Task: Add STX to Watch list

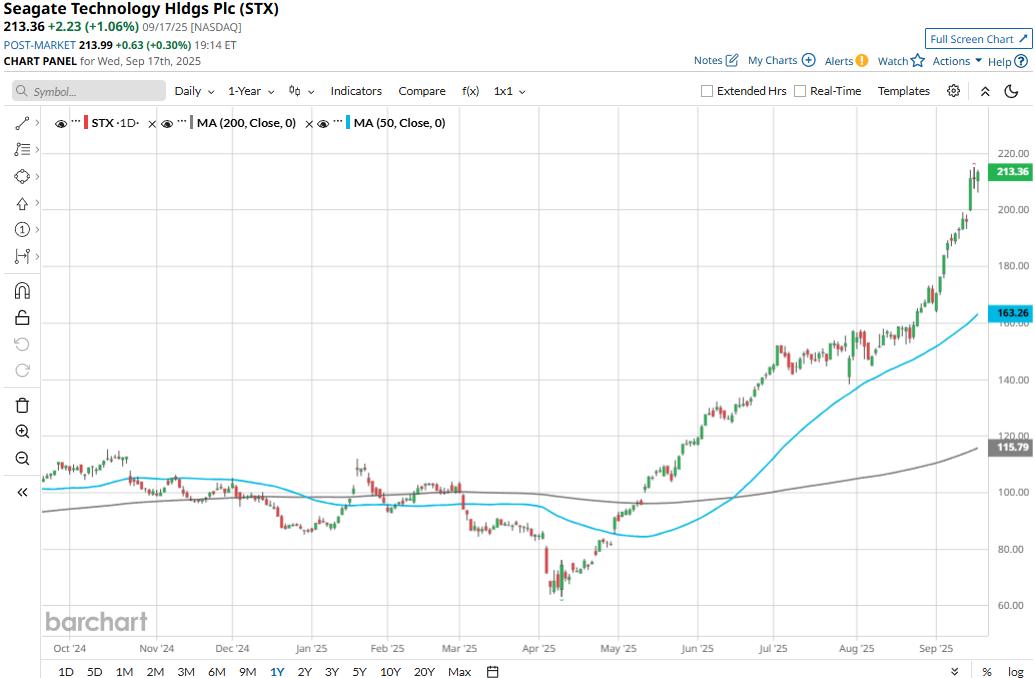Action: coord(901,61)
